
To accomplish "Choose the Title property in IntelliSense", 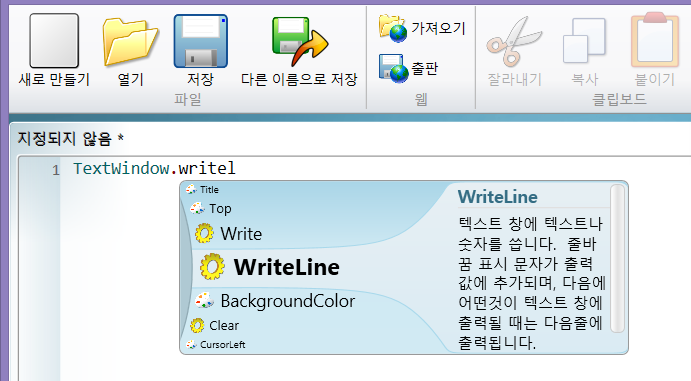I will pos(209,189).
